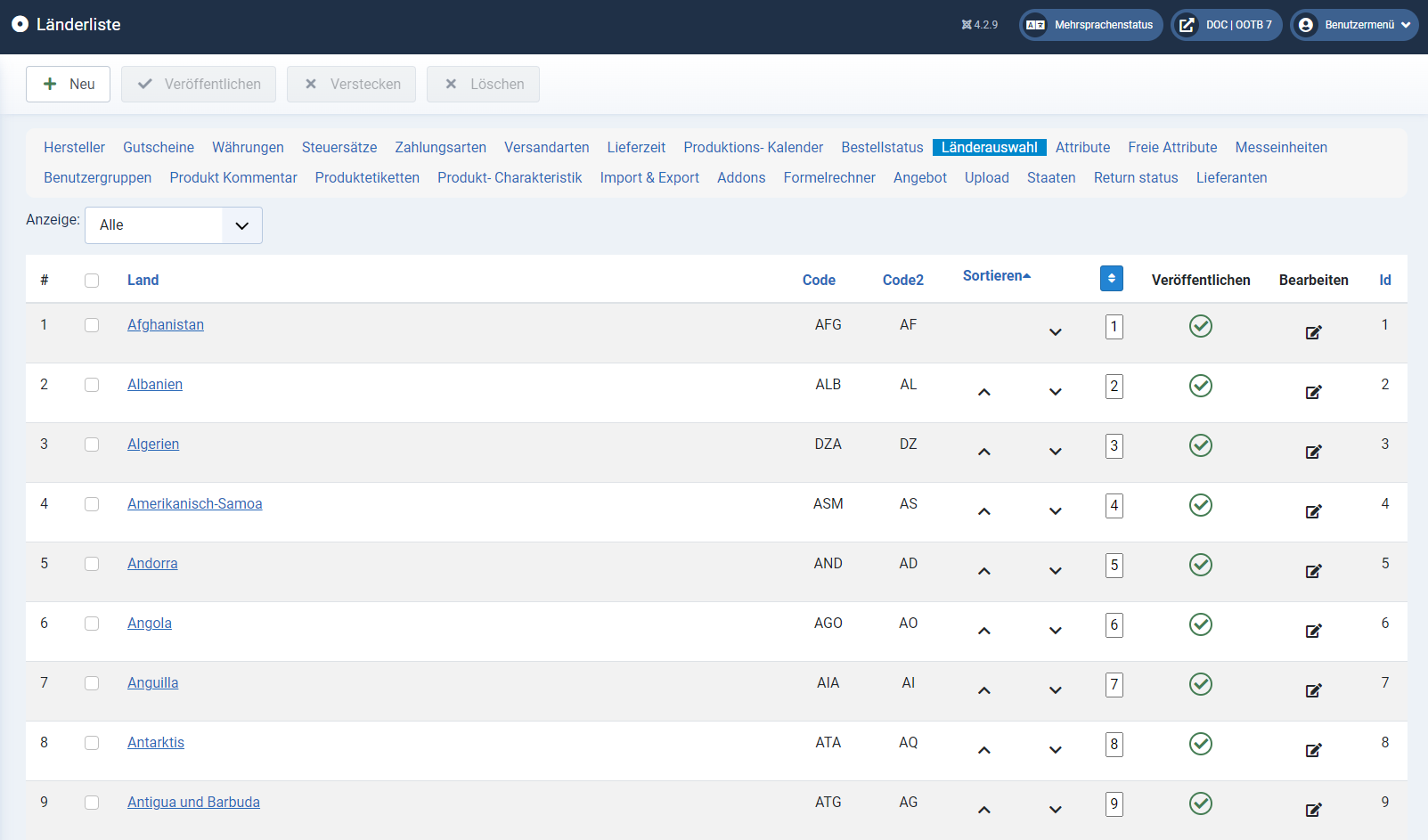Open the Benutzermenü dropdown

1354,25
